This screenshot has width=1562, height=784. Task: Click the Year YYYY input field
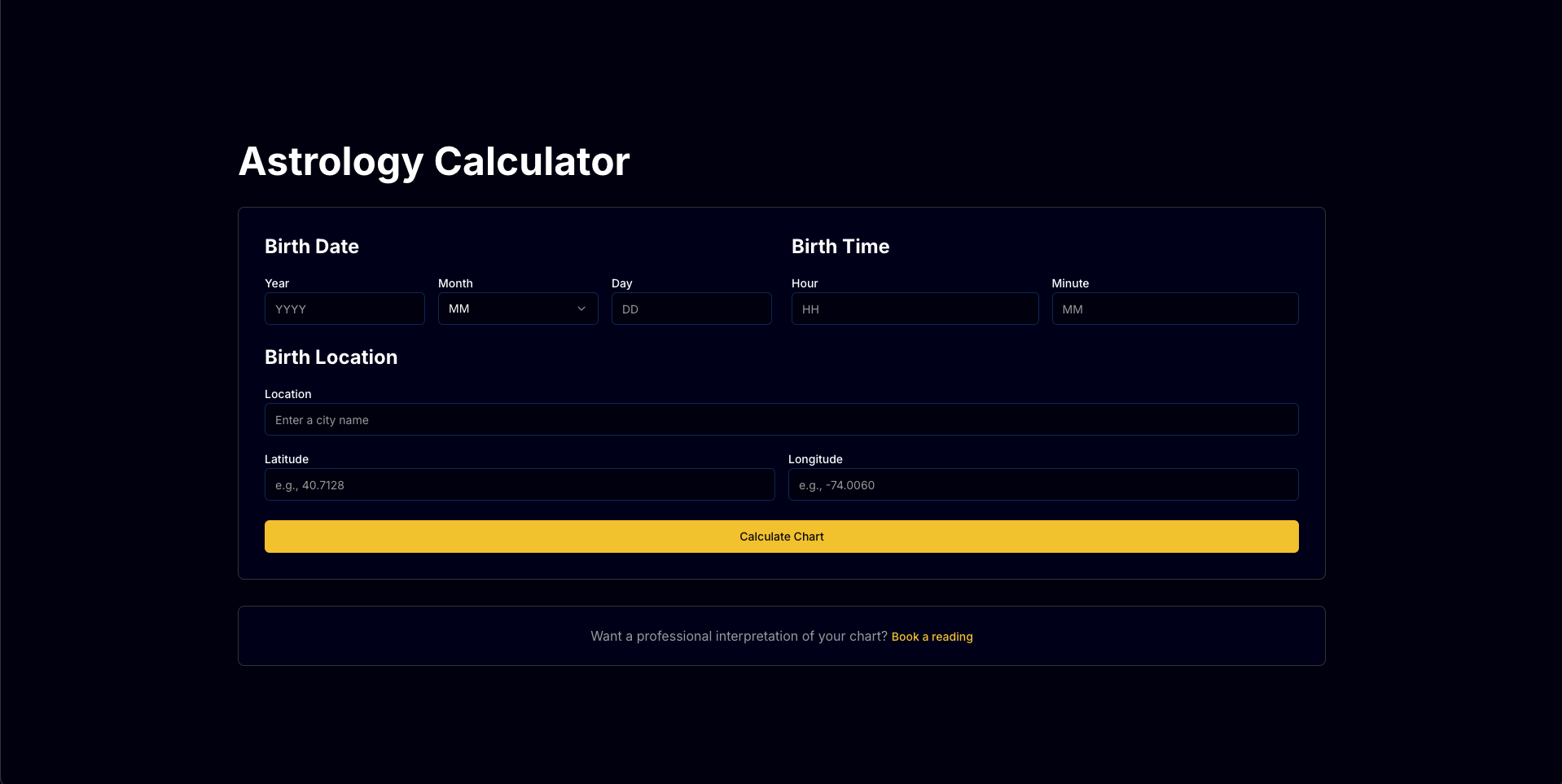[344, 309]
